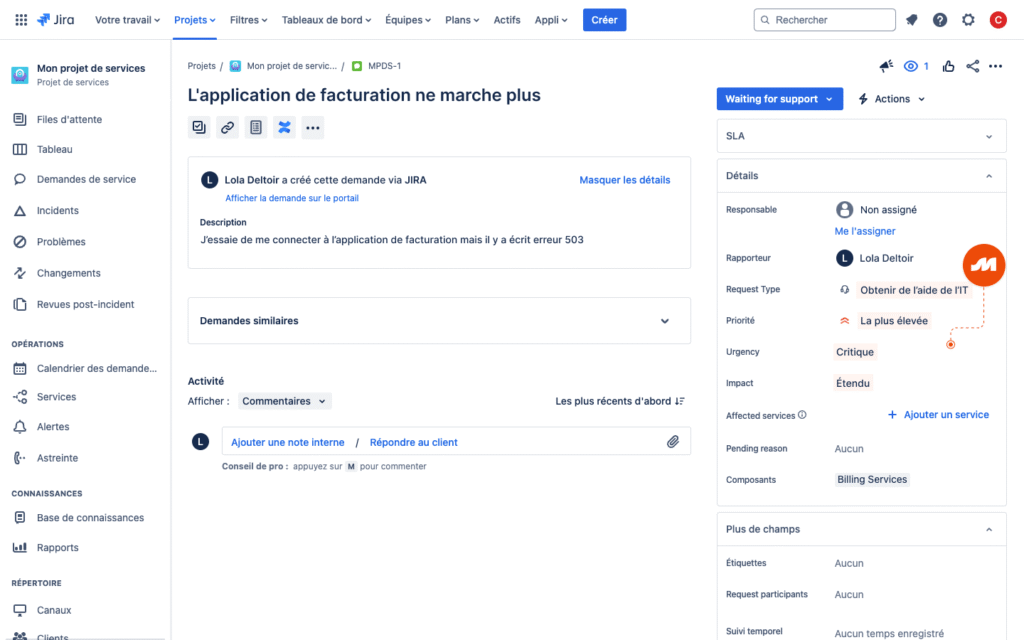Screen dimensions: 1024x640
Task: Open the Waiting for support status dropdown
Action: (x=779, y=99)
